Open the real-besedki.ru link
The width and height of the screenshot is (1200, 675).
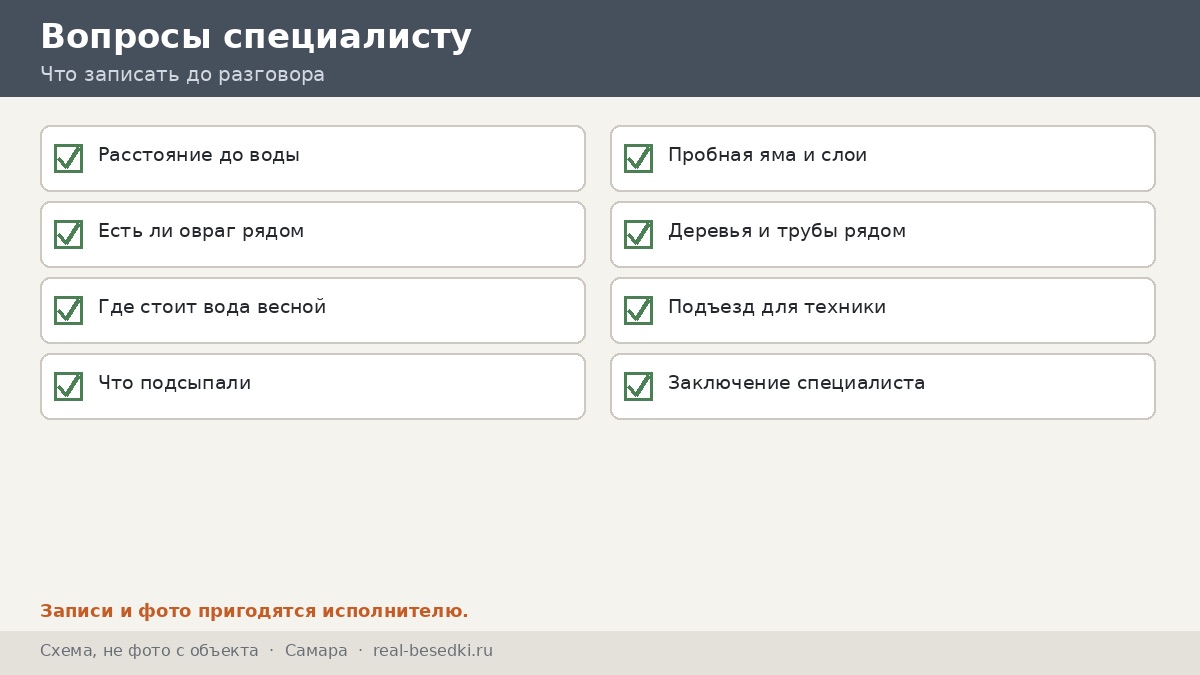coord(433,651)
